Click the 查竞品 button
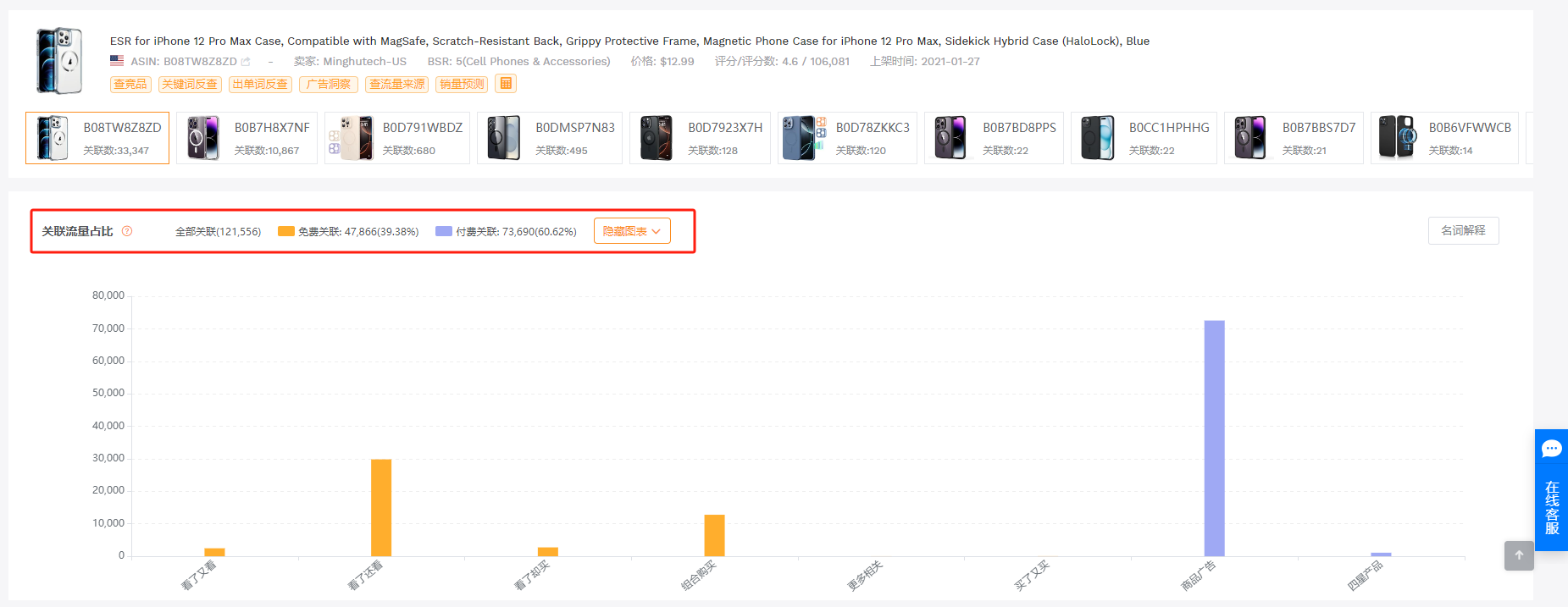 (x=130, y=84)
